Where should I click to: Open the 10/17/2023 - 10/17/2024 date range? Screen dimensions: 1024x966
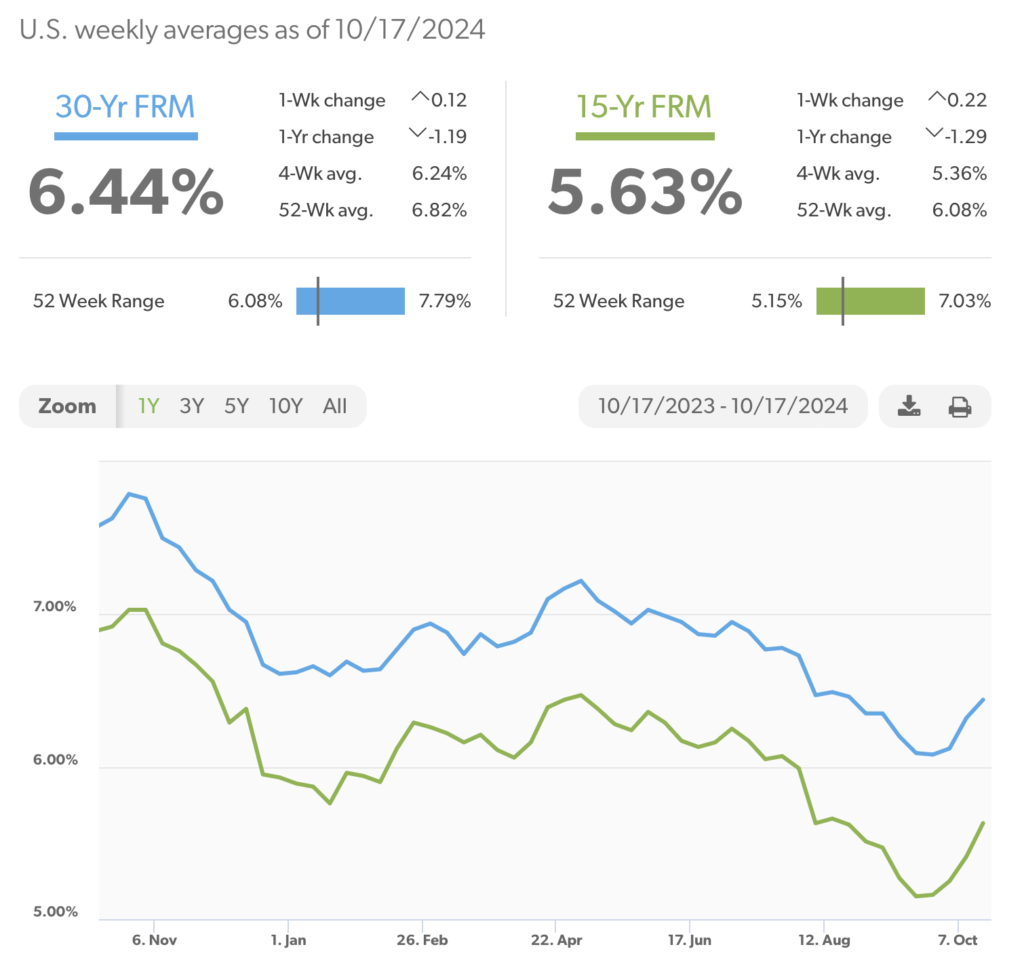(x=723, y=406)
